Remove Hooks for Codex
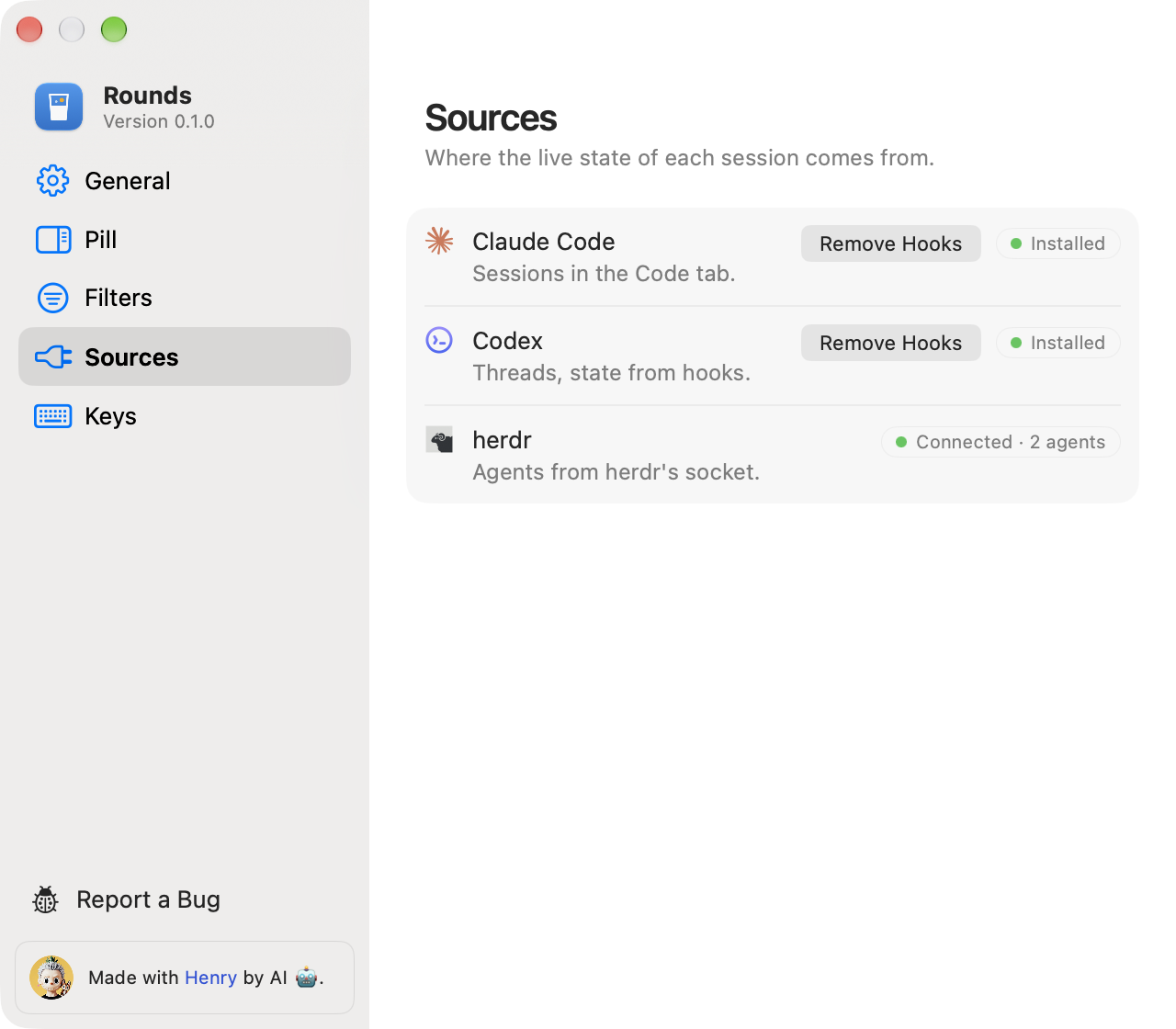Image resolution: width=1176 pixels, height=1029 pixels. (890, 343)
